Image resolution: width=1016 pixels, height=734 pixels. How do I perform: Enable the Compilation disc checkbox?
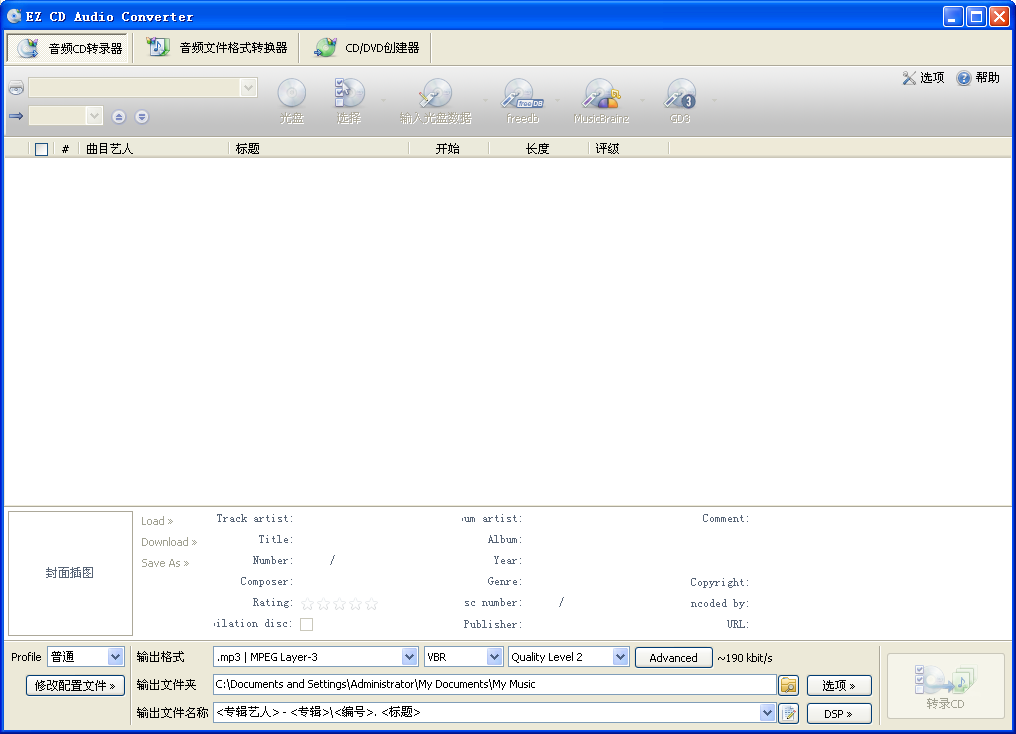tap(307, 623)
